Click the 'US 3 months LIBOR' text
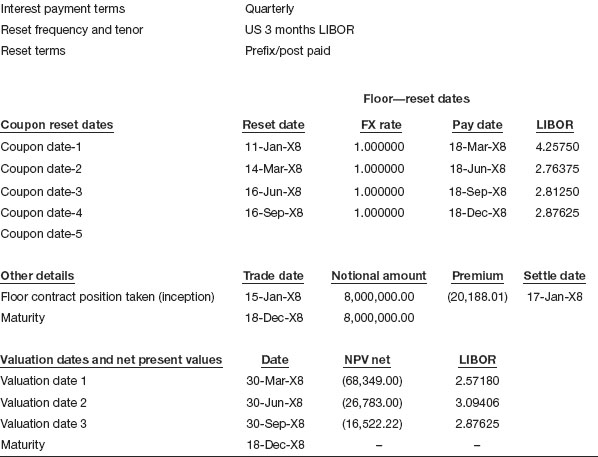Image resolution: width=598 pixels, height=457 pixels. coord(299,30)
